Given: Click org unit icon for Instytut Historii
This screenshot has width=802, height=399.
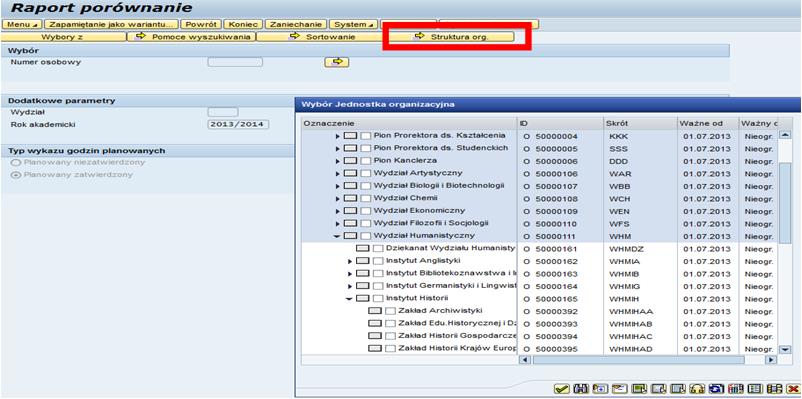Looking at the screenshot, I should (363, 298).
